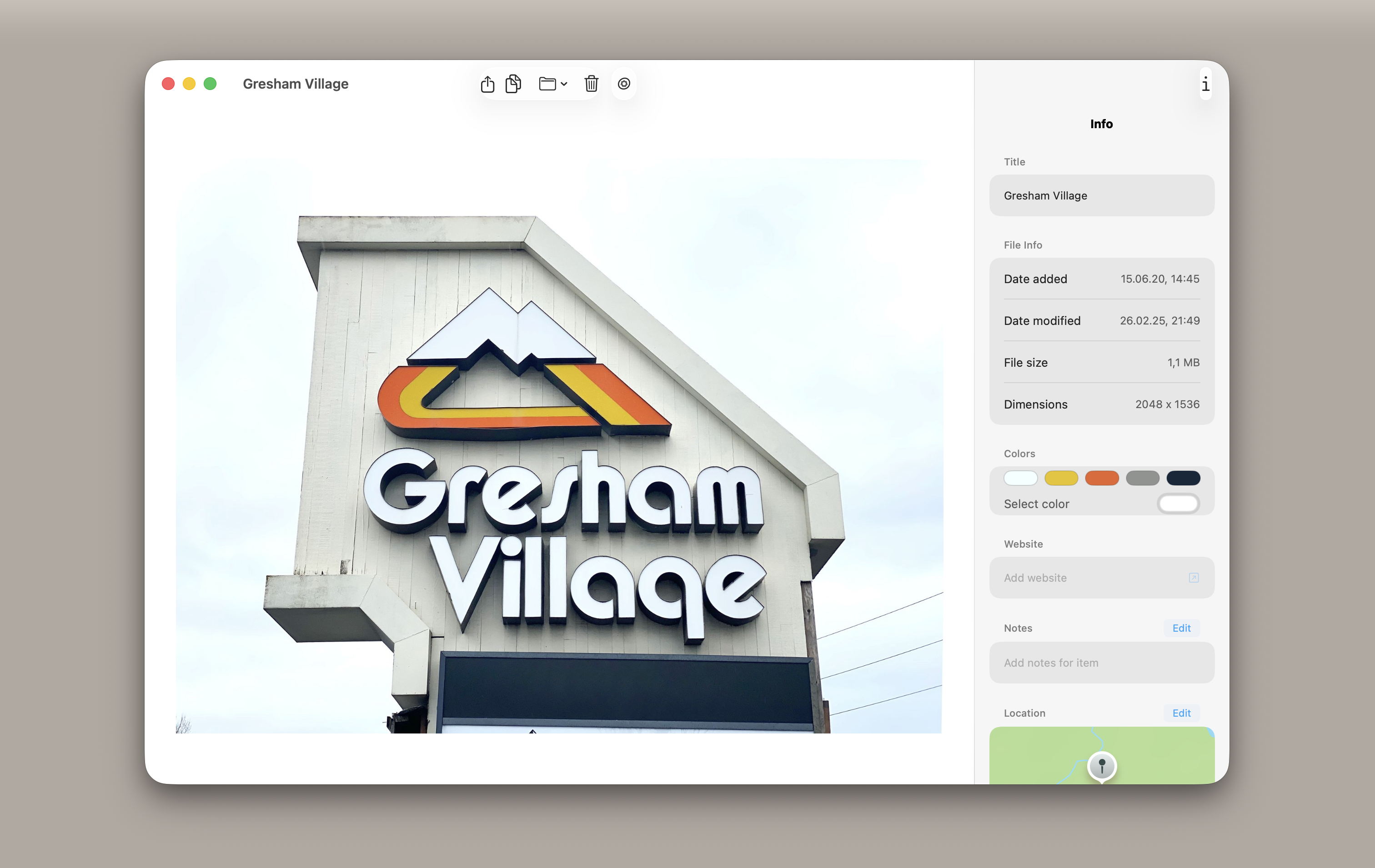Click the Gresham Village window title
The image size is (1375, 868).
coord(295,84)
